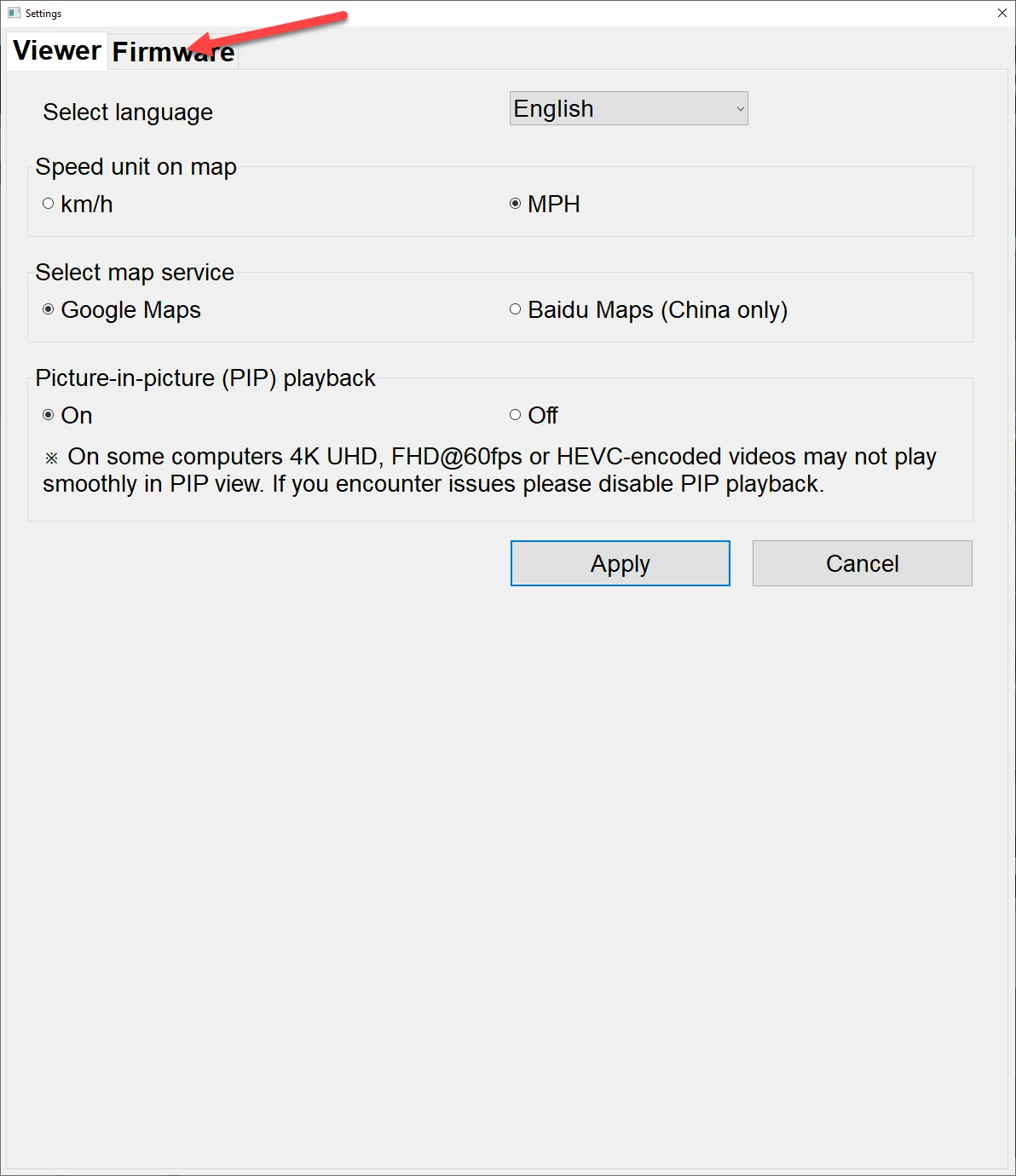Open the Select language dropdown
Screen dimensions: 1016x1176
628,108
